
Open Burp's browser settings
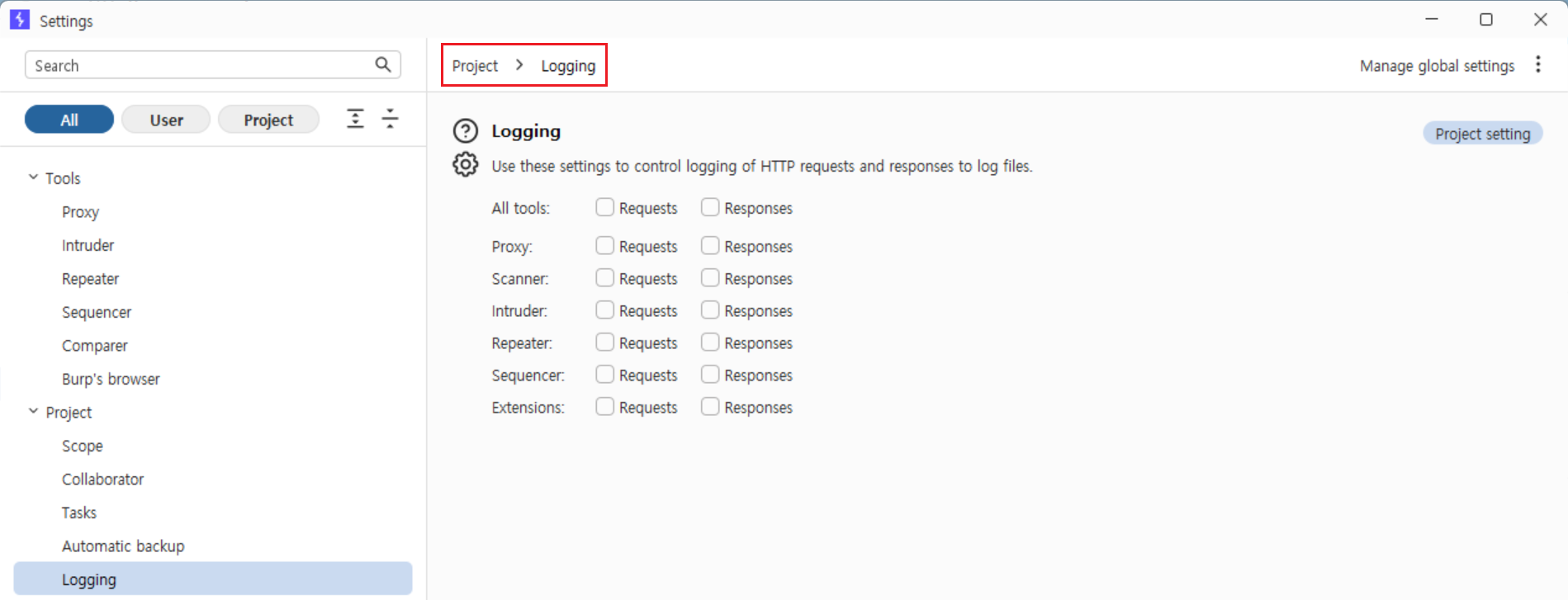click(111, 379)
